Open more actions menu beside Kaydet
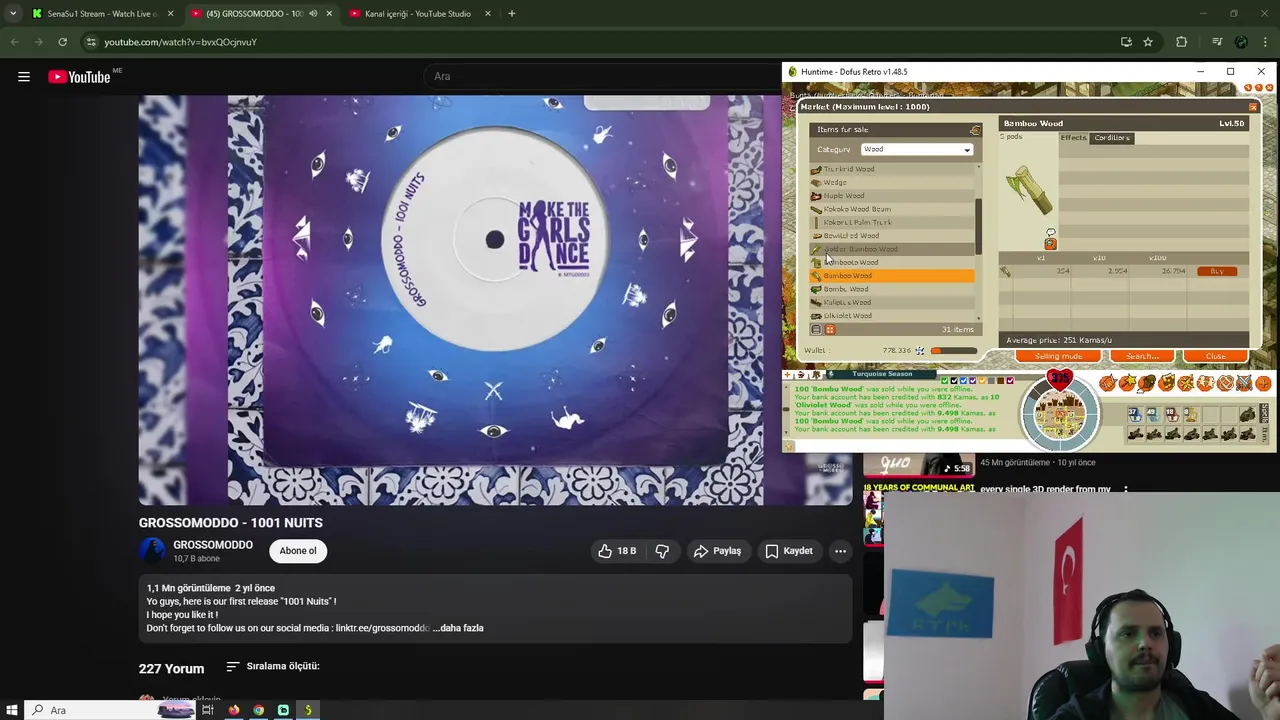Image resolution: width=1280 pixels, height=720 pixels. (x=840, y=551)
